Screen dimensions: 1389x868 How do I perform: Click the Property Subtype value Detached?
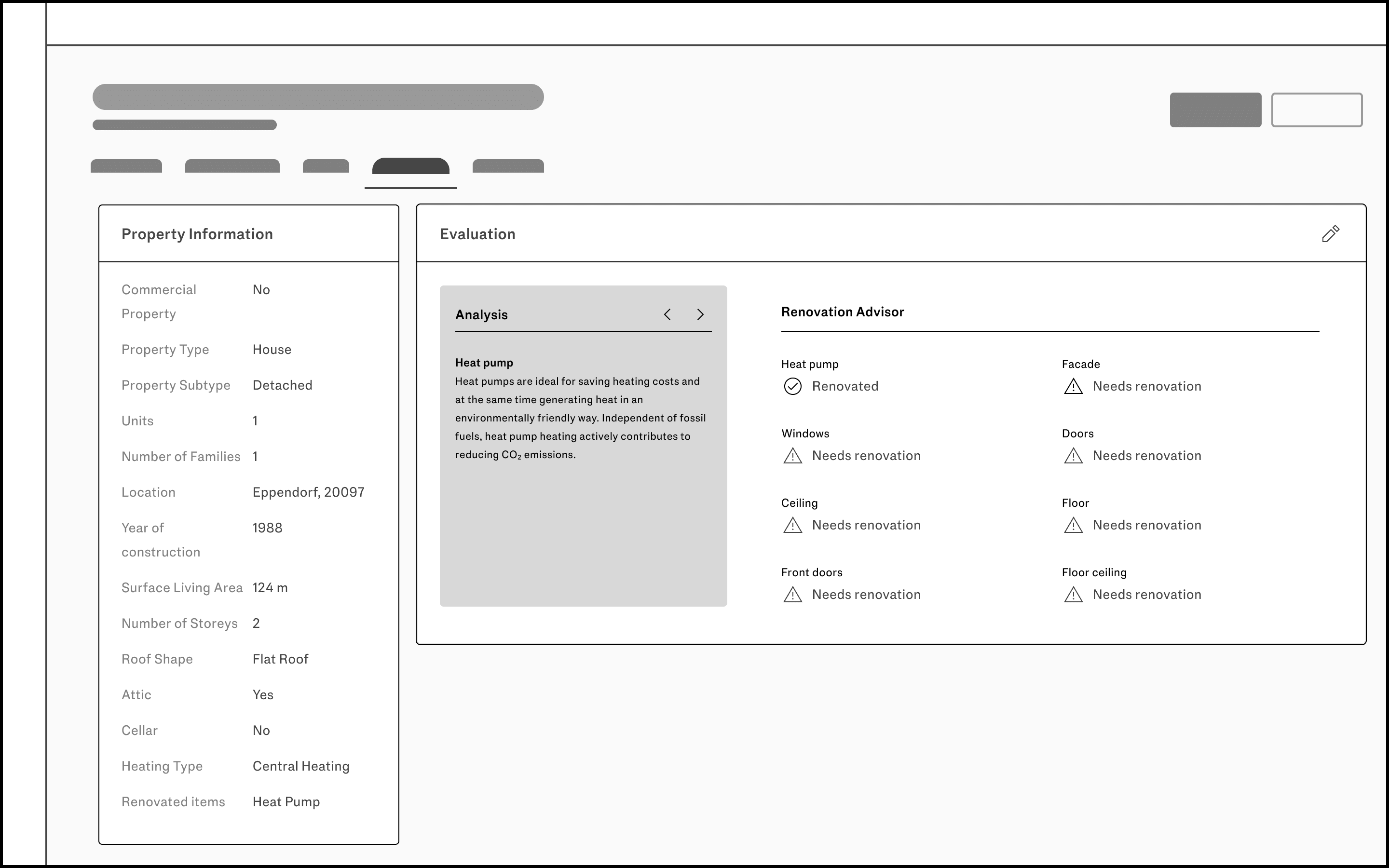[283, 385]
